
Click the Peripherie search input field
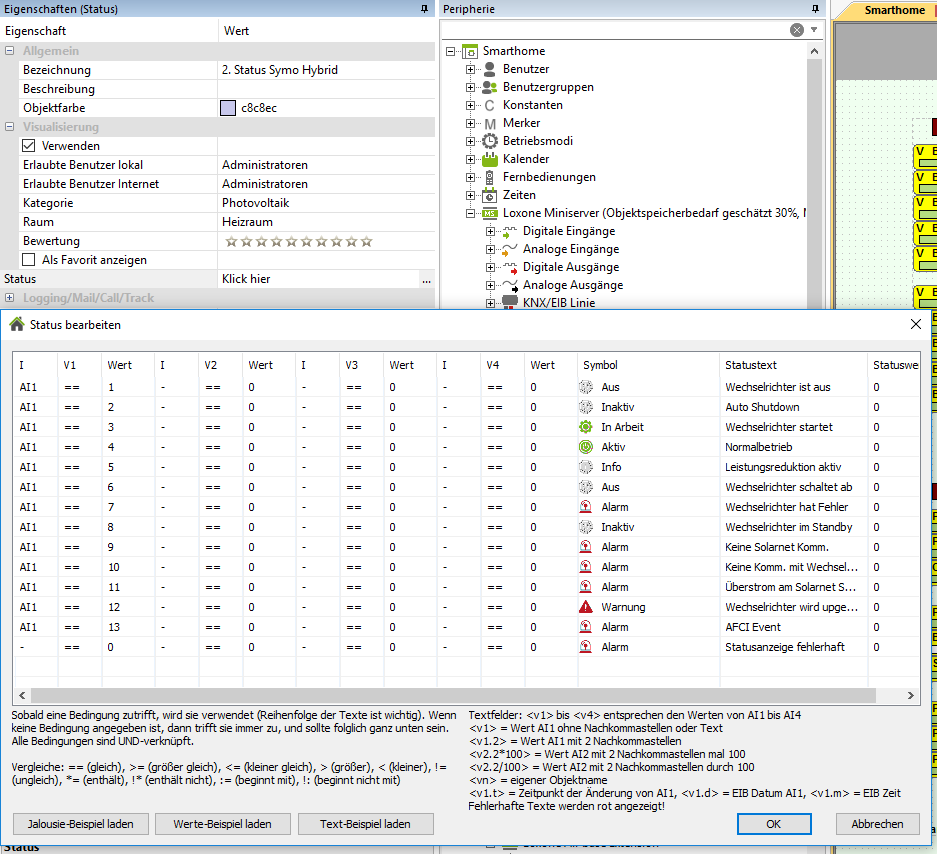[615, 30]
